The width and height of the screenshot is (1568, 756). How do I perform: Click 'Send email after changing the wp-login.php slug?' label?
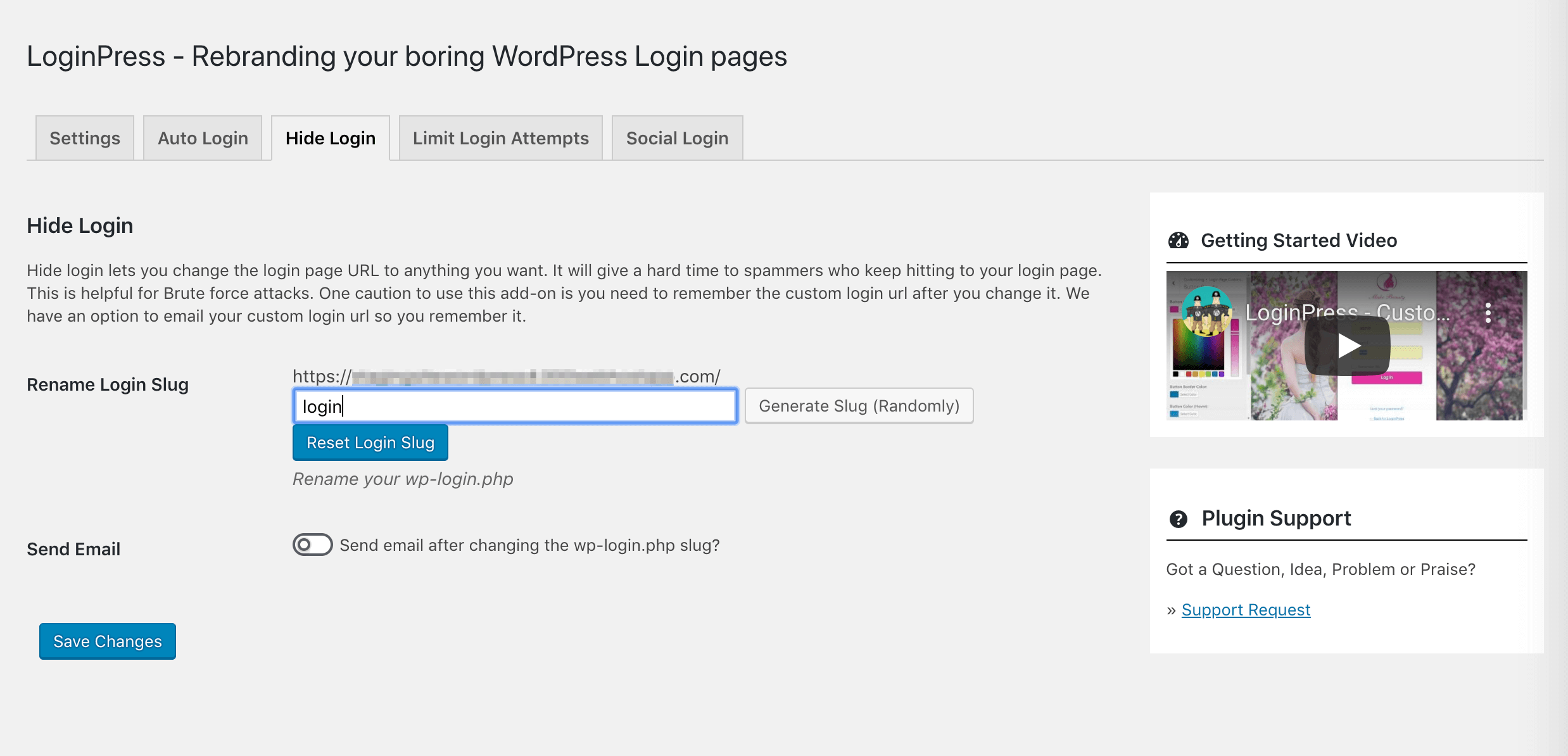pos(530,545)
